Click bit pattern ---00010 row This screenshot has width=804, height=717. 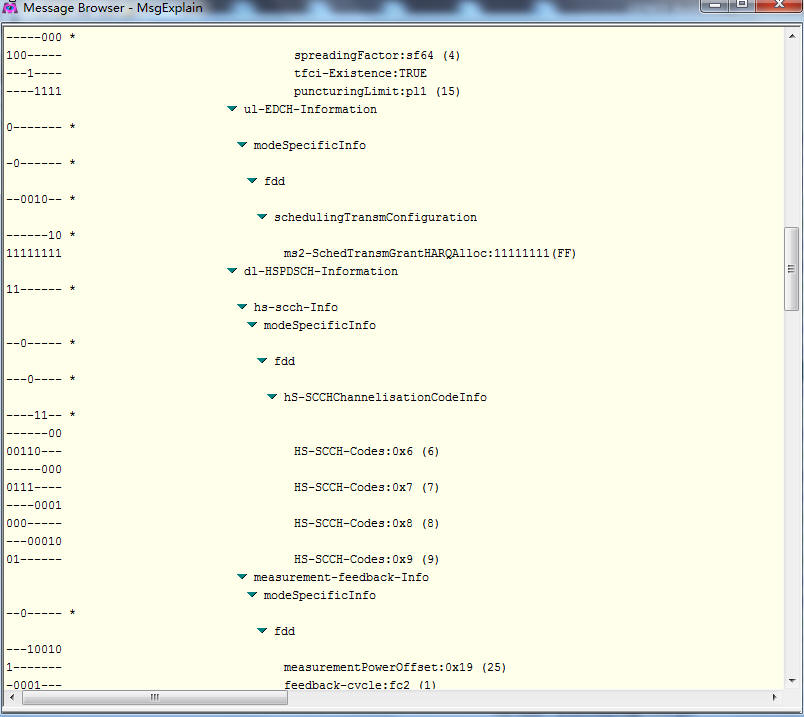34,541
